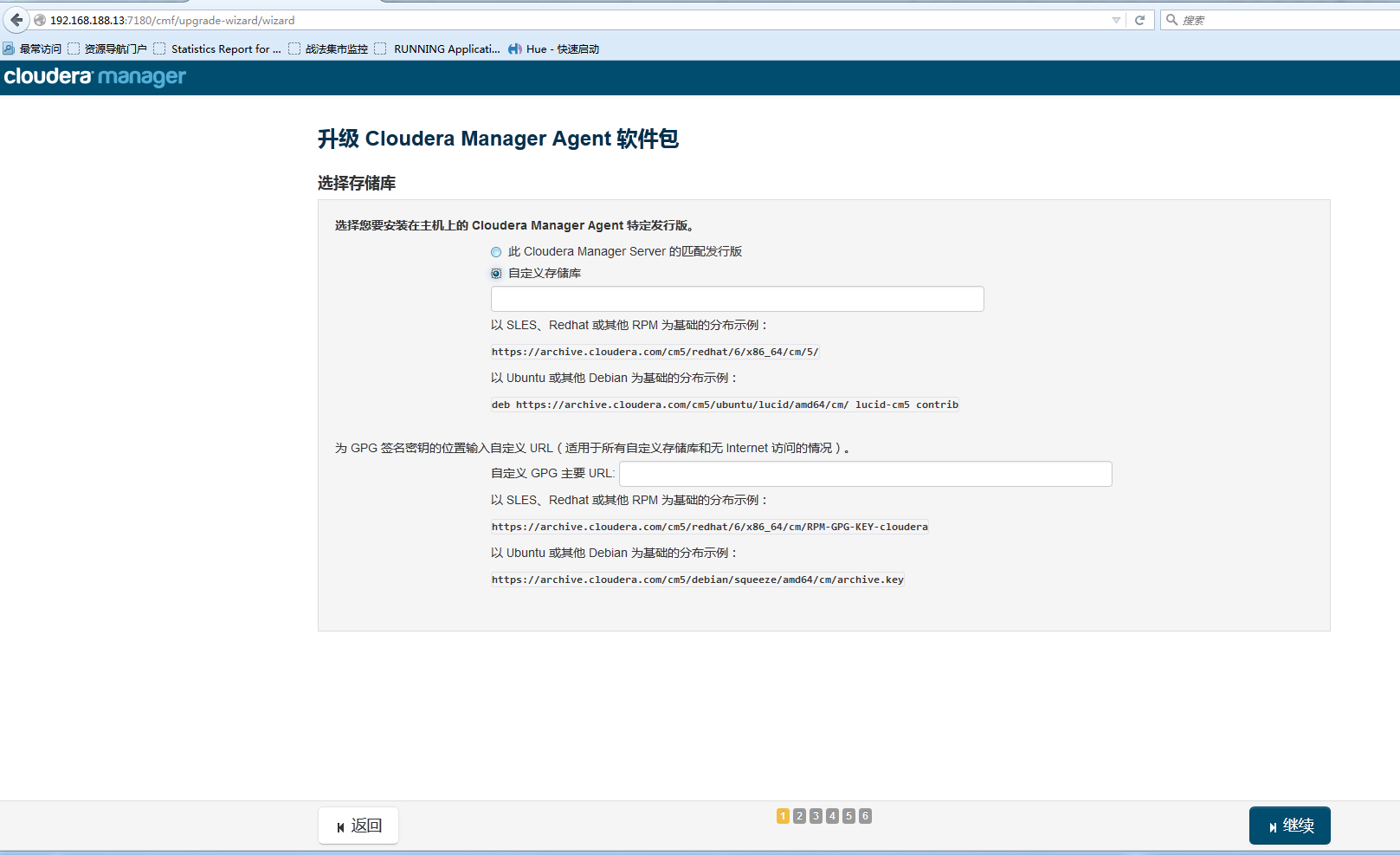
Task: Select the matching Cloudera Manager Server release radio
Action: coord(496,252)
